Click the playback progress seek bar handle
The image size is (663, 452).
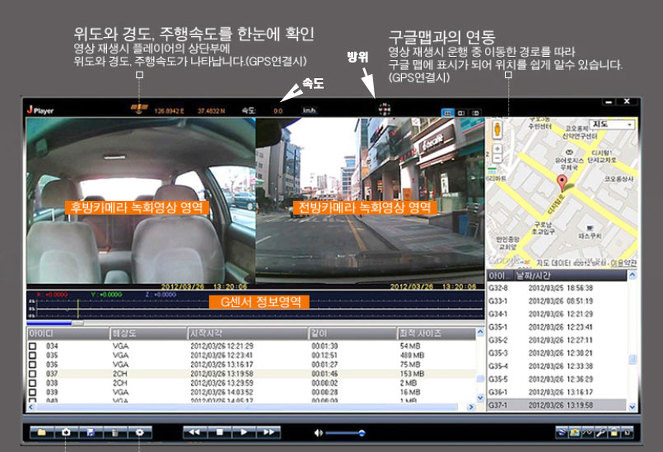(x=77, y=323)
